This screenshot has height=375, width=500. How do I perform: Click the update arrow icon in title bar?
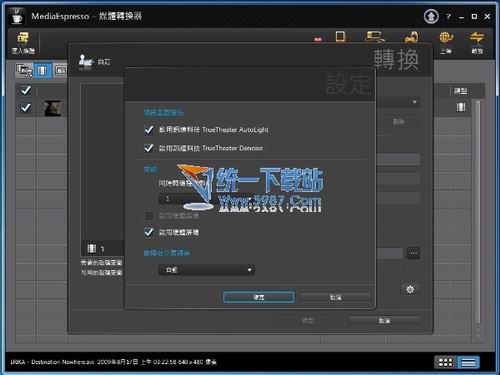tap(431, 16)
